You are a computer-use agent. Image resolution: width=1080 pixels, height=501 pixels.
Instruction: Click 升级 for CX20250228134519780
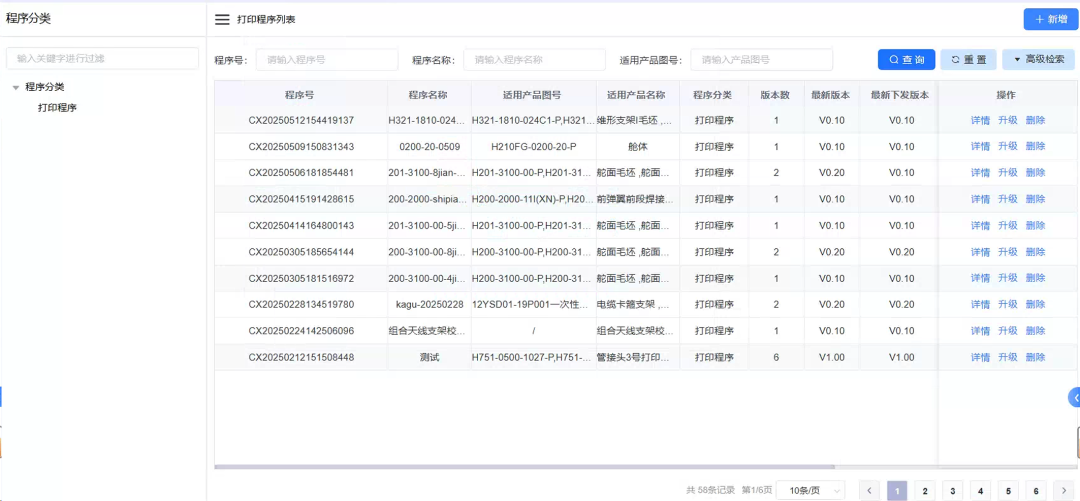1008,304
